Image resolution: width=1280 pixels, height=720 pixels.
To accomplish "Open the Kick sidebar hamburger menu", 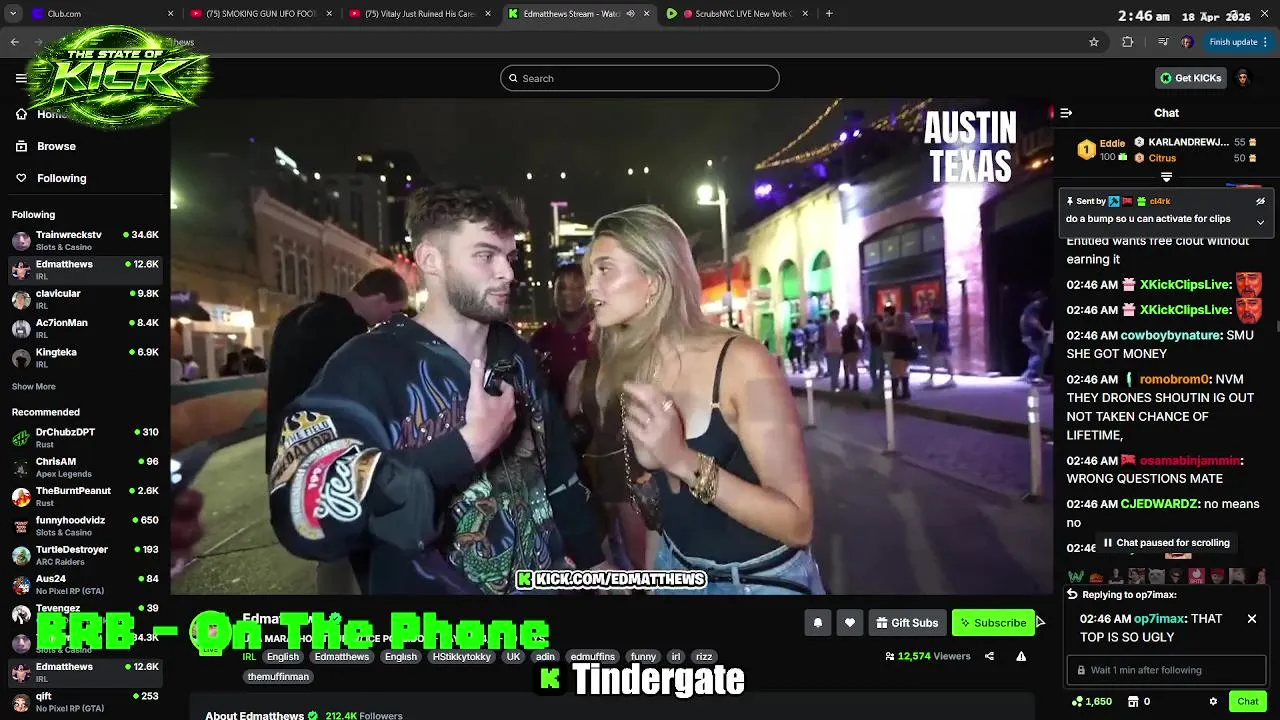I will (21, 78).
